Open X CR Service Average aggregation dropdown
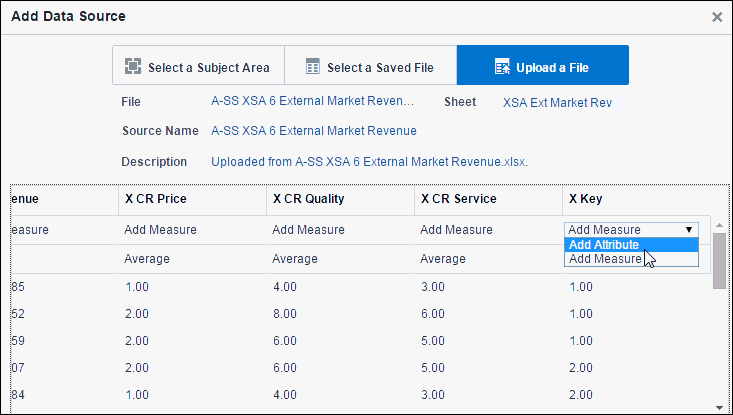Screen dimensions: 733x415 coord(443,258)
